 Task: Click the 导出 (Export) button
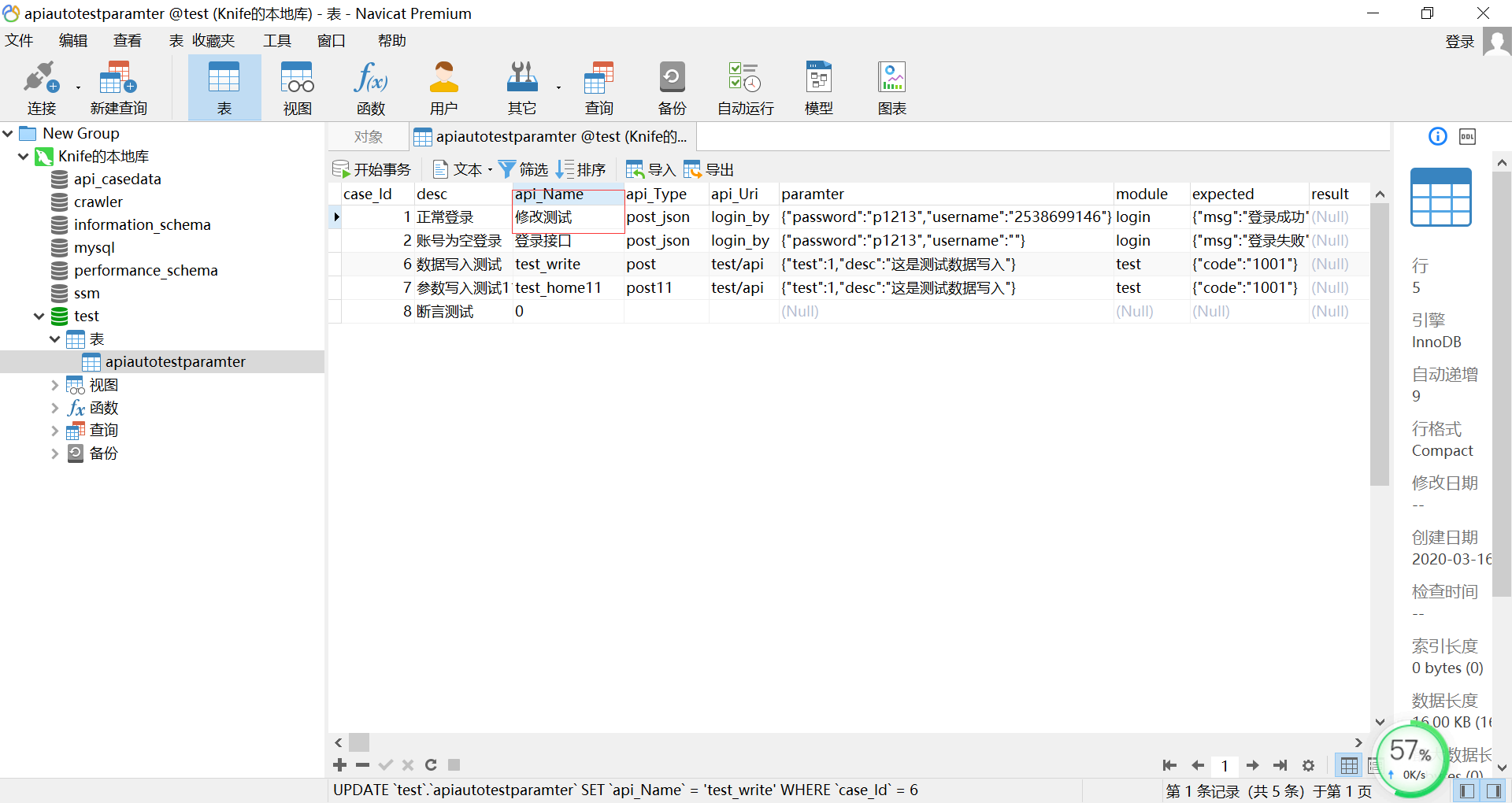[709, 169]
